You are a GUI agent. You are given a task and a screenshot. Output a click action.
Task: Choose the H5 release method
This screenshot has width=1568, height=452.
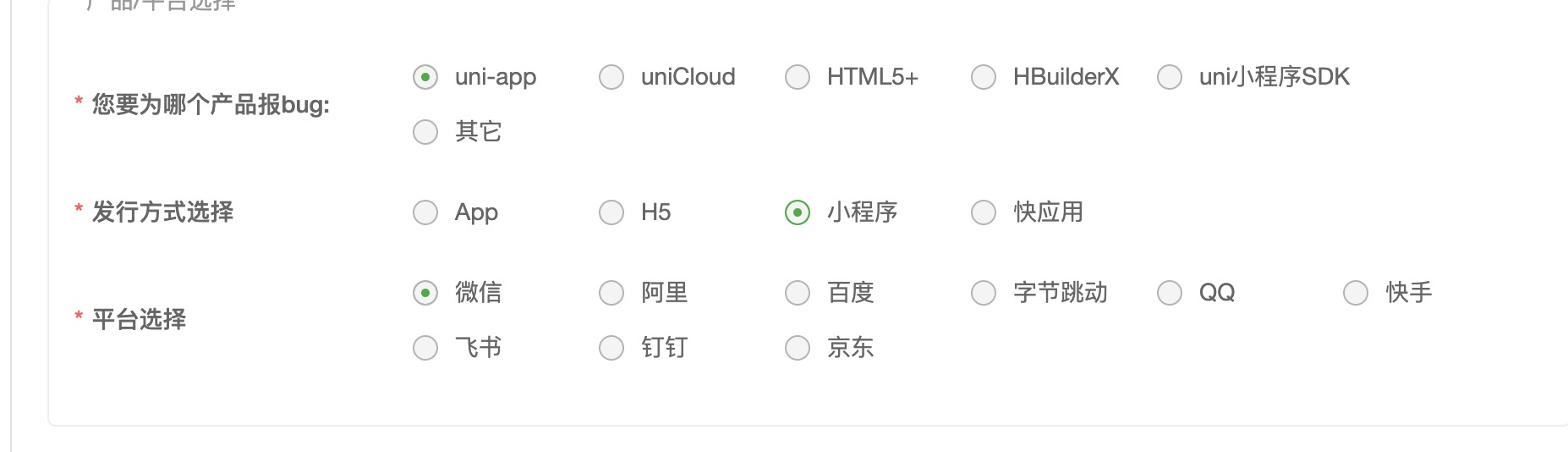point(611,212)
